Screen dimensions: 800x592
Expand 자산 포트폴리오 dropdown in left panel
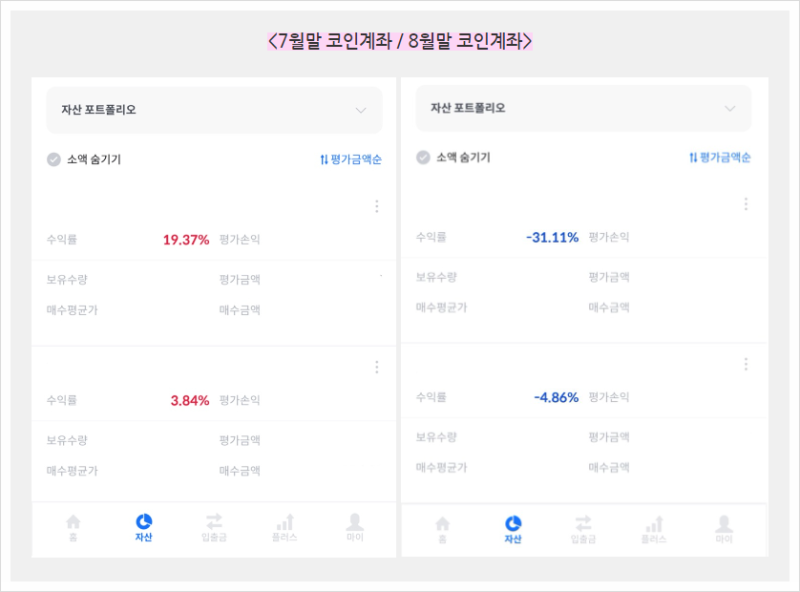(361, 110)
